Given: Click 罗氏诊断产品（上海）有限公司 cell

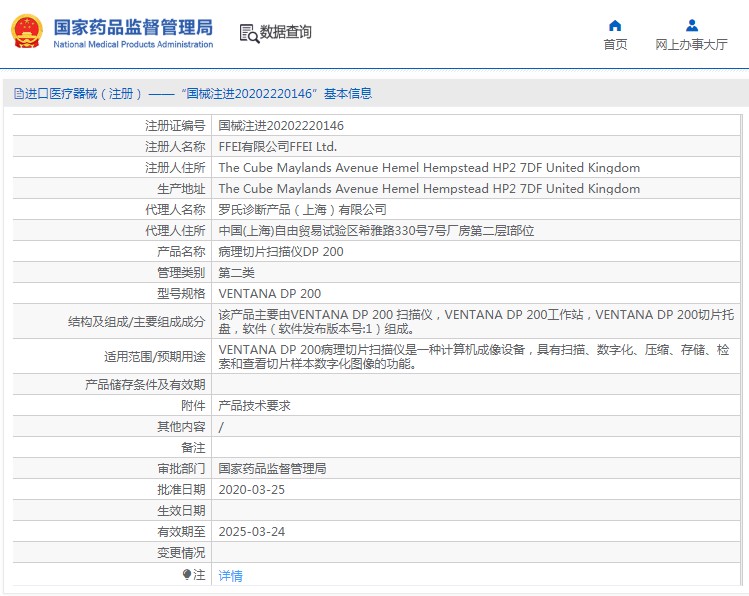Looking at the screenshot, I should point(302,210).
